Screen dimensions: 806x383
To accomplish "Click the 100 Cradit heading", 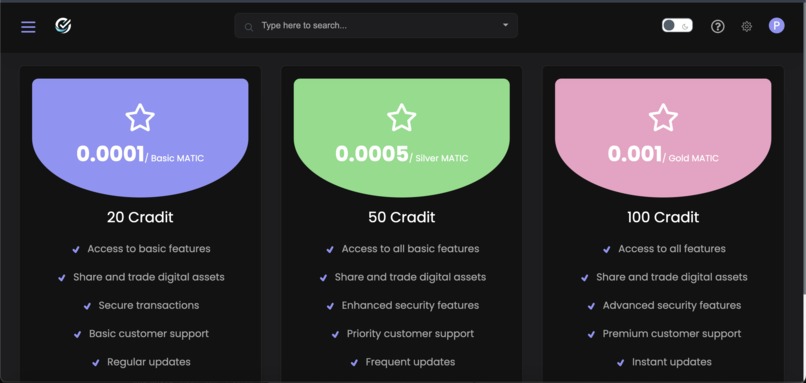I will click(x=663, y=217).
